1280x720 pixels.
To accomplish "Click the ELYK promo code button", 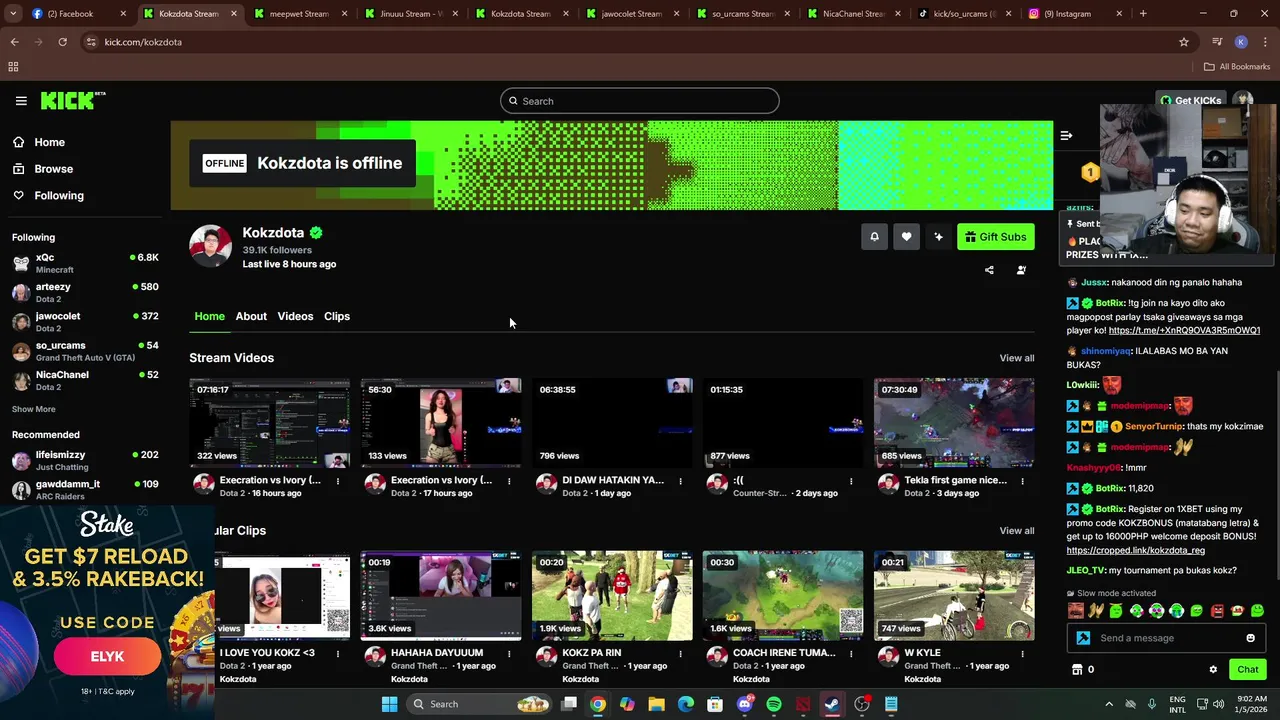I will pos(107,657).
